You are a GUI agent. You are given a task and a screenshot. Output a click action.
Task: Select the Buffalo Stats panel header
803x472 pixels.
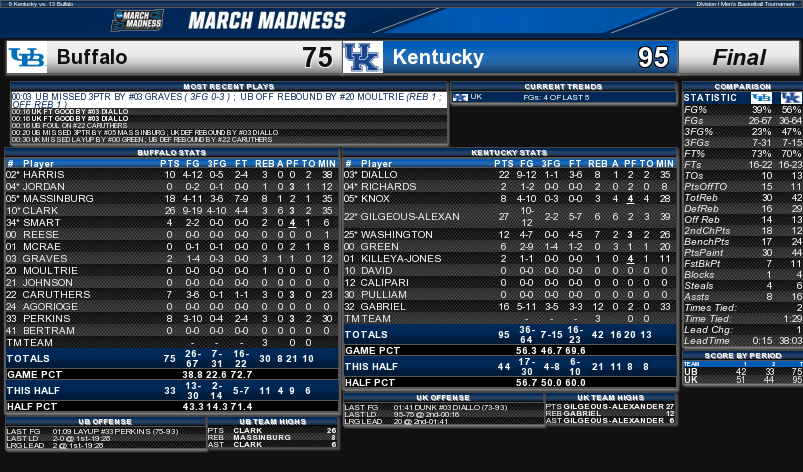pyautogui.click(x=172, y=153)
